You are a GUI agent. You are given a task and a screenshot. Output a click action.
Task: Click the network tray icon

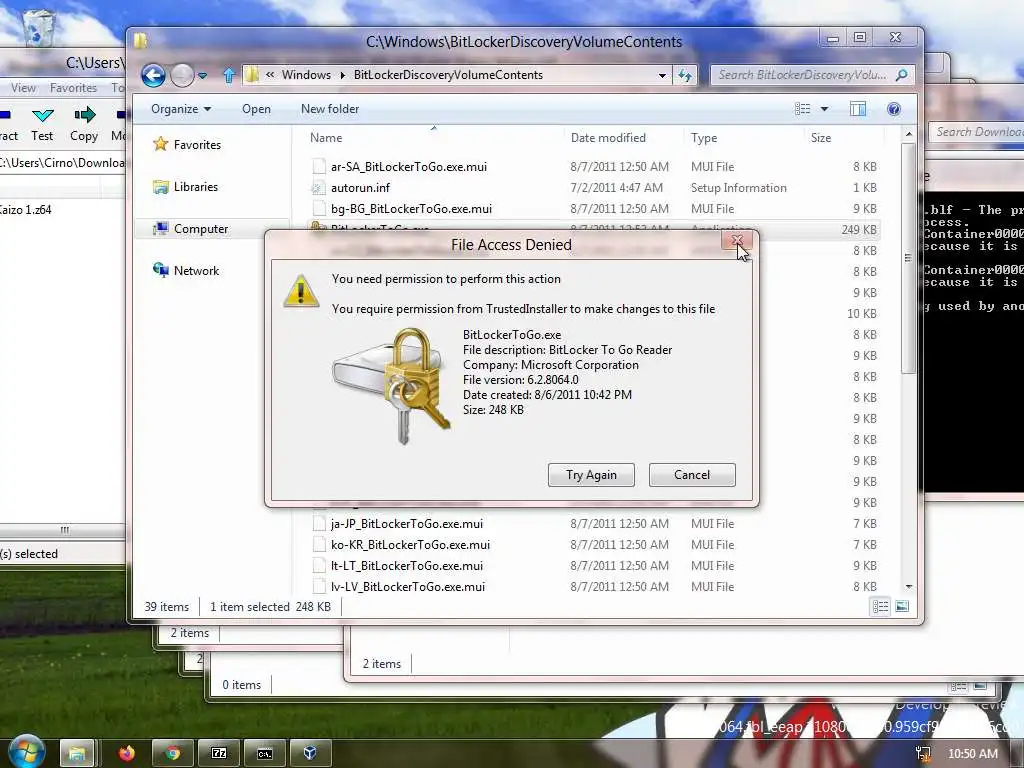coord(923,754)
